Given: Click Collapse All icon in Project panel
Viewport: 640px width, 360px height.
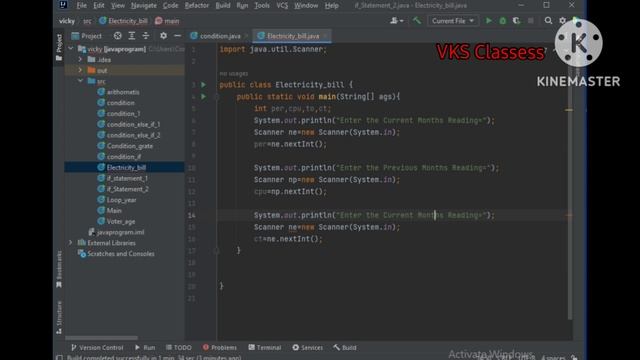Looking at the screenshot, I should pos(145,36).
